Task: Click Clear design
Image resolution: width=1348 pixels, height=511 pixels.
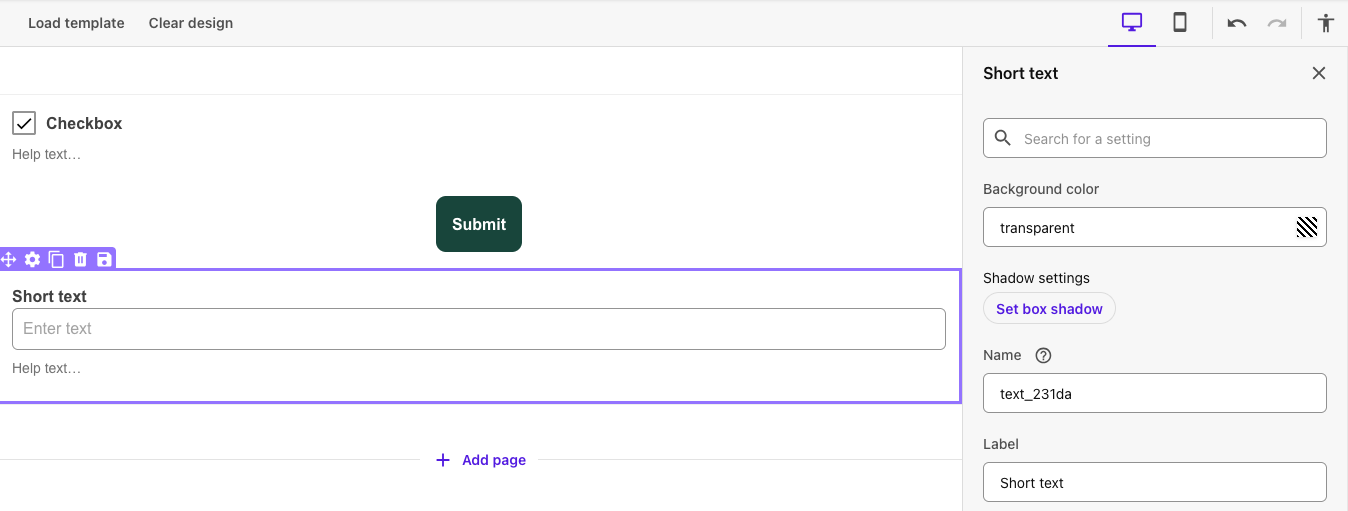Action: [x=191, y=23]
